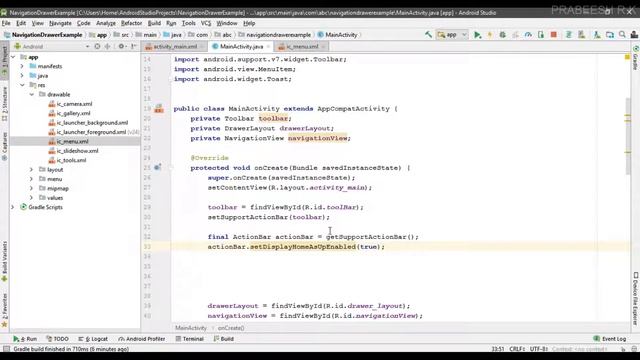640x360 pixels.
Task: Click hide Project panel icon
Action: click(133, 47)
